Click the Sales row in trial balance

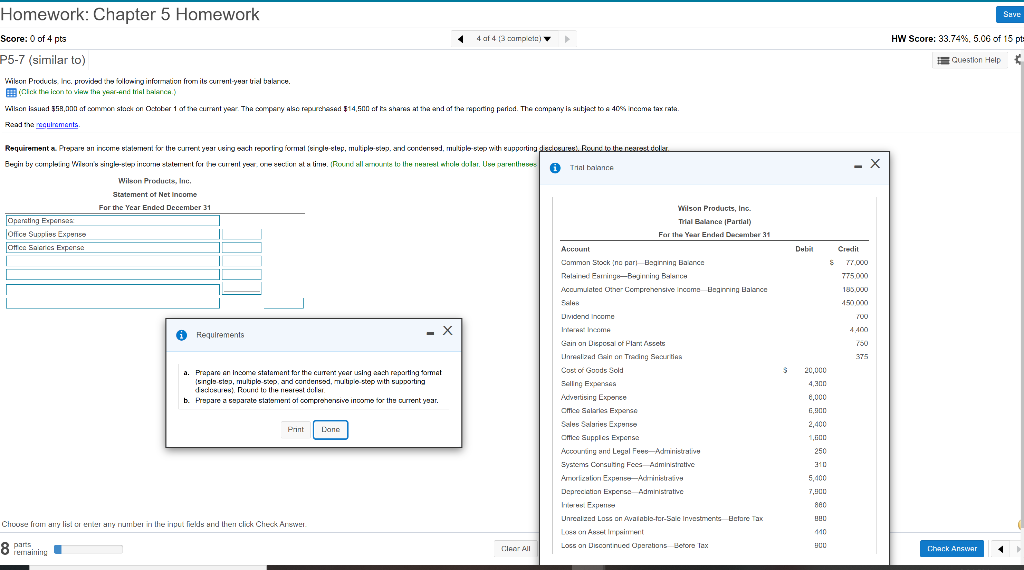(714, 303)
